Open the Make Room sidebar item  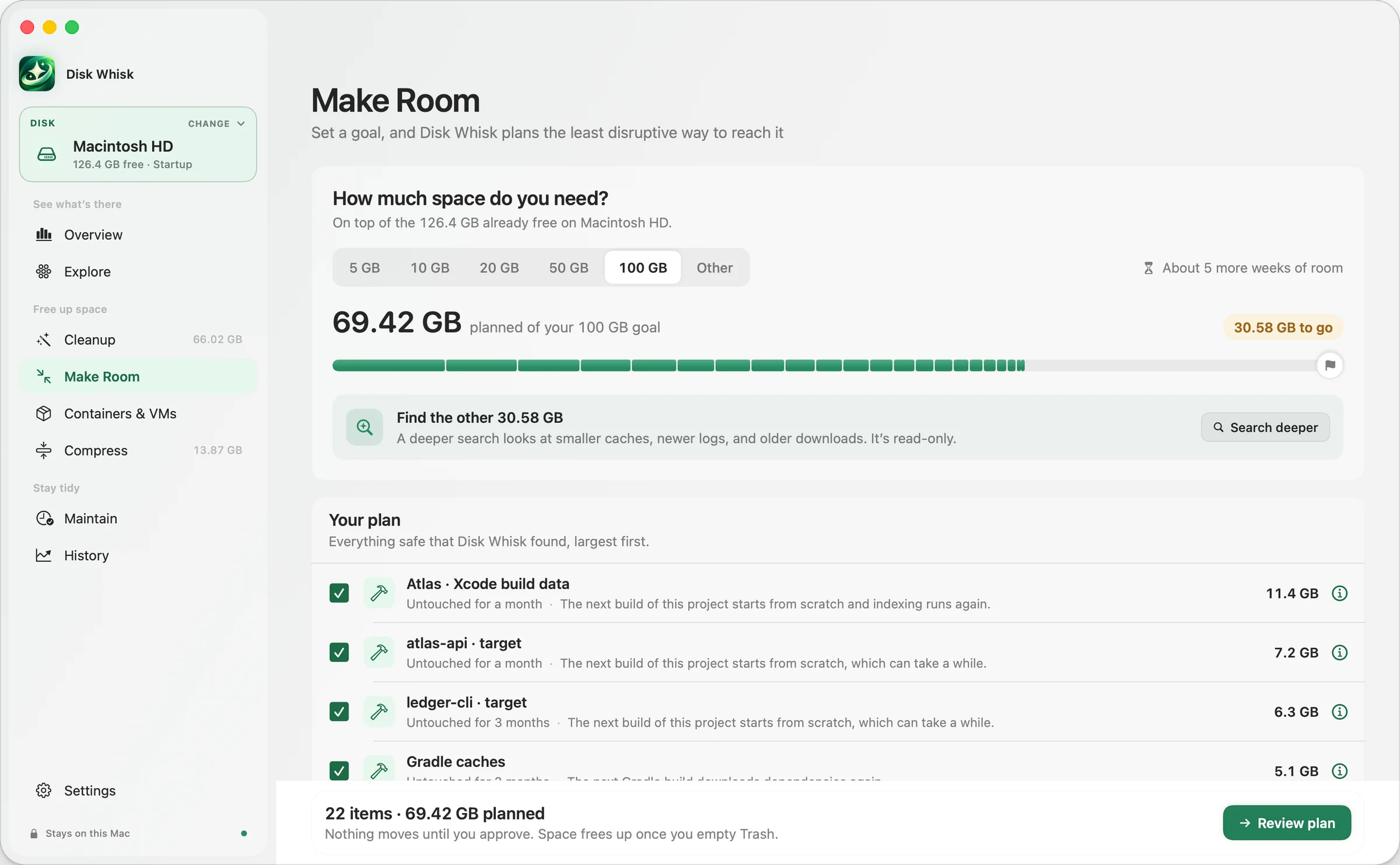point(138,377)
